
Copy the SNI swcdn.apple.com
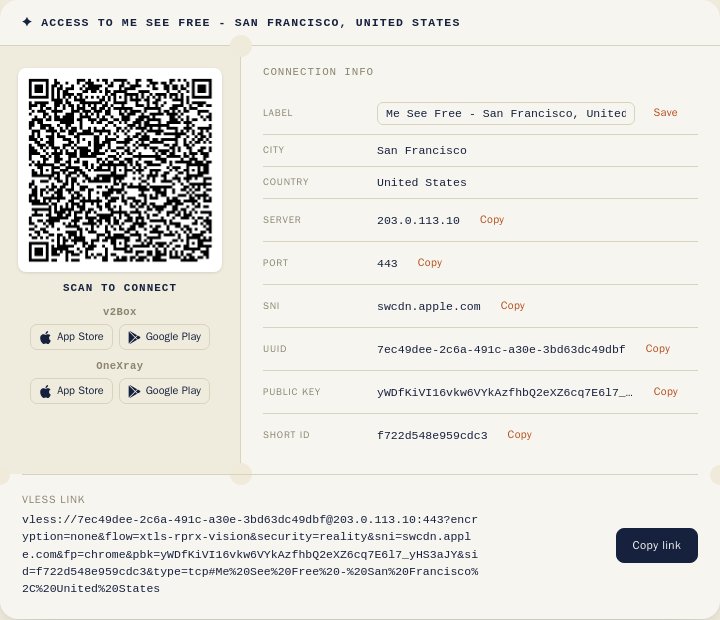[x=512, y=306]
